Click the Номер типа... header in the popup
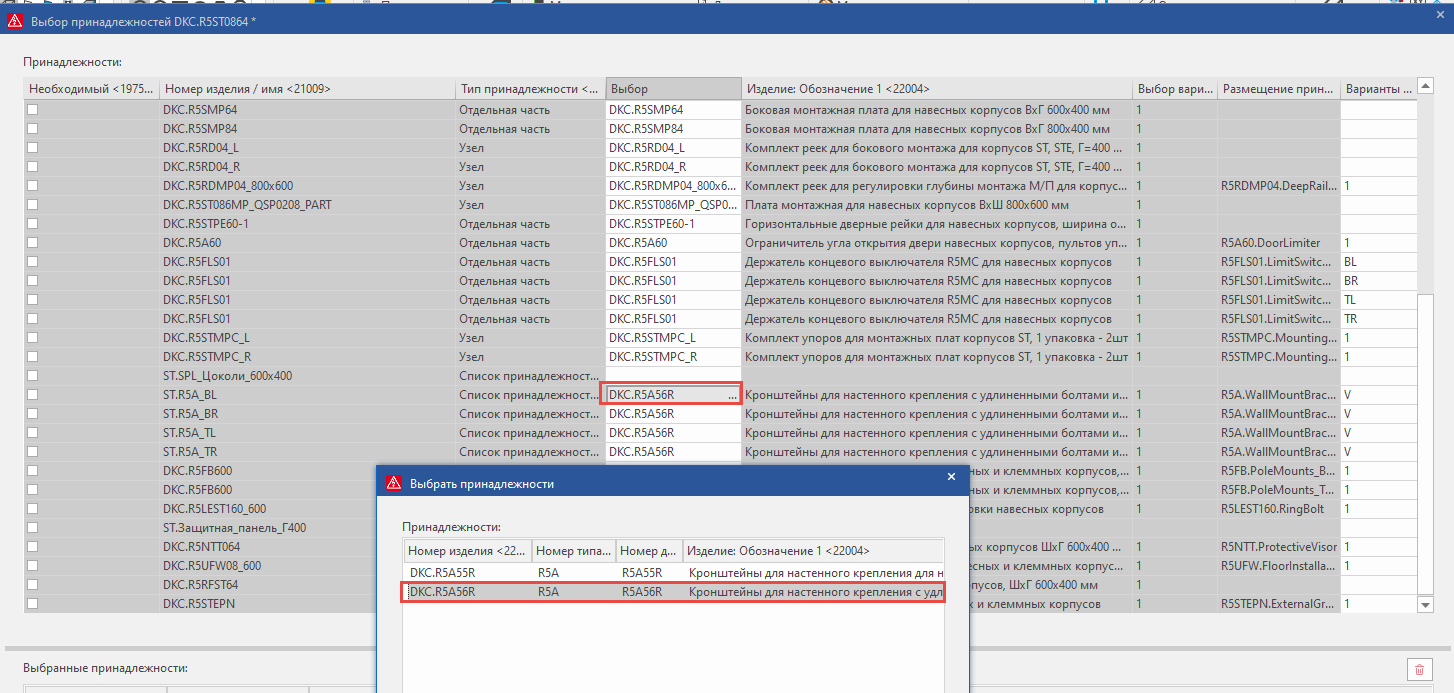The image size is (1454, 693). click(573, 551)
